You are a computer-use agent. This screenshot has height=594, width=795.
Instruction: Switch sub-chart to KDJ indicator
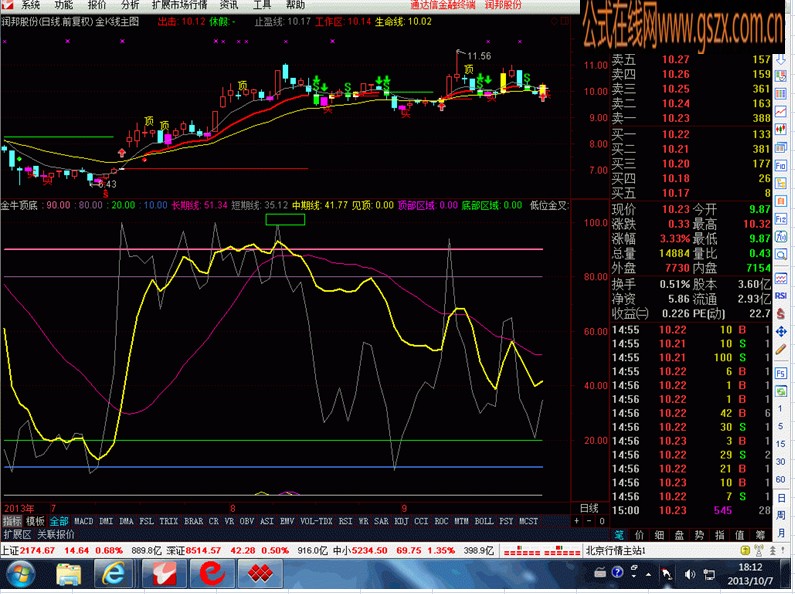click(x=401, y=521)
